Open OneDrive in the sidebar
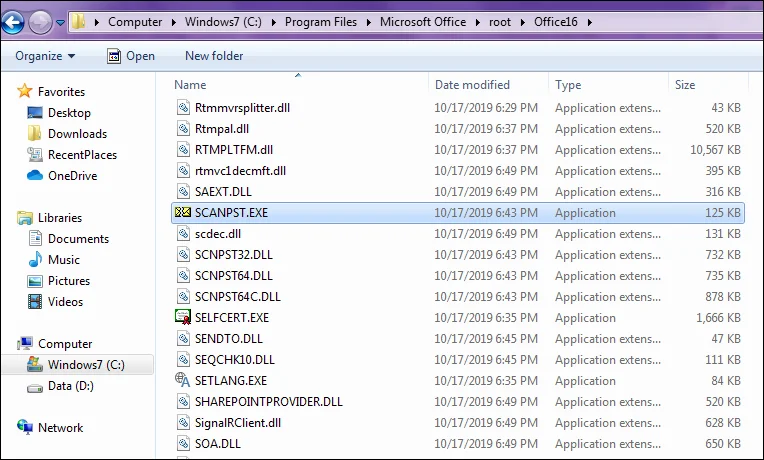The width and height of the screenshot is (764, 460). click(72, 175)
